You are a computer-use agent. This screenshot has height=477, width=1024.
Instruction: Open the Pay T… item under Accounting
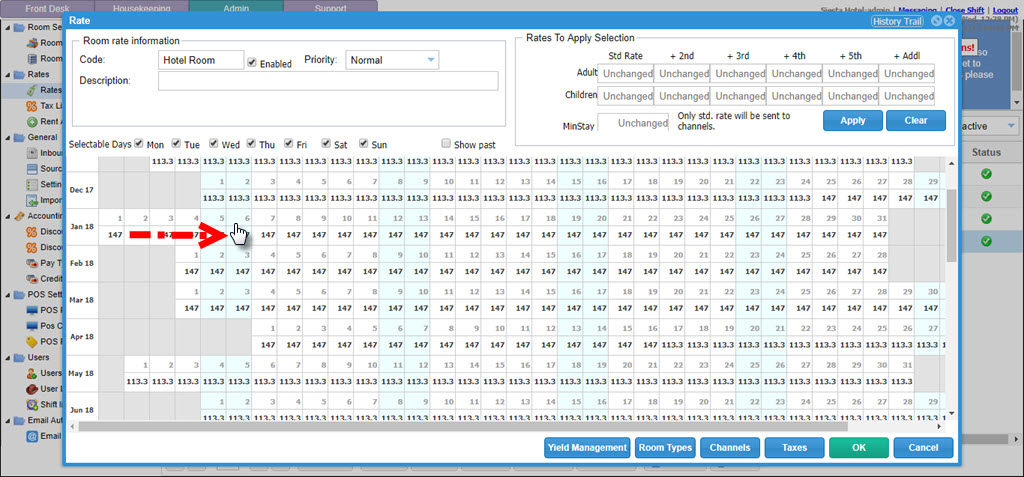coord(45,263)
